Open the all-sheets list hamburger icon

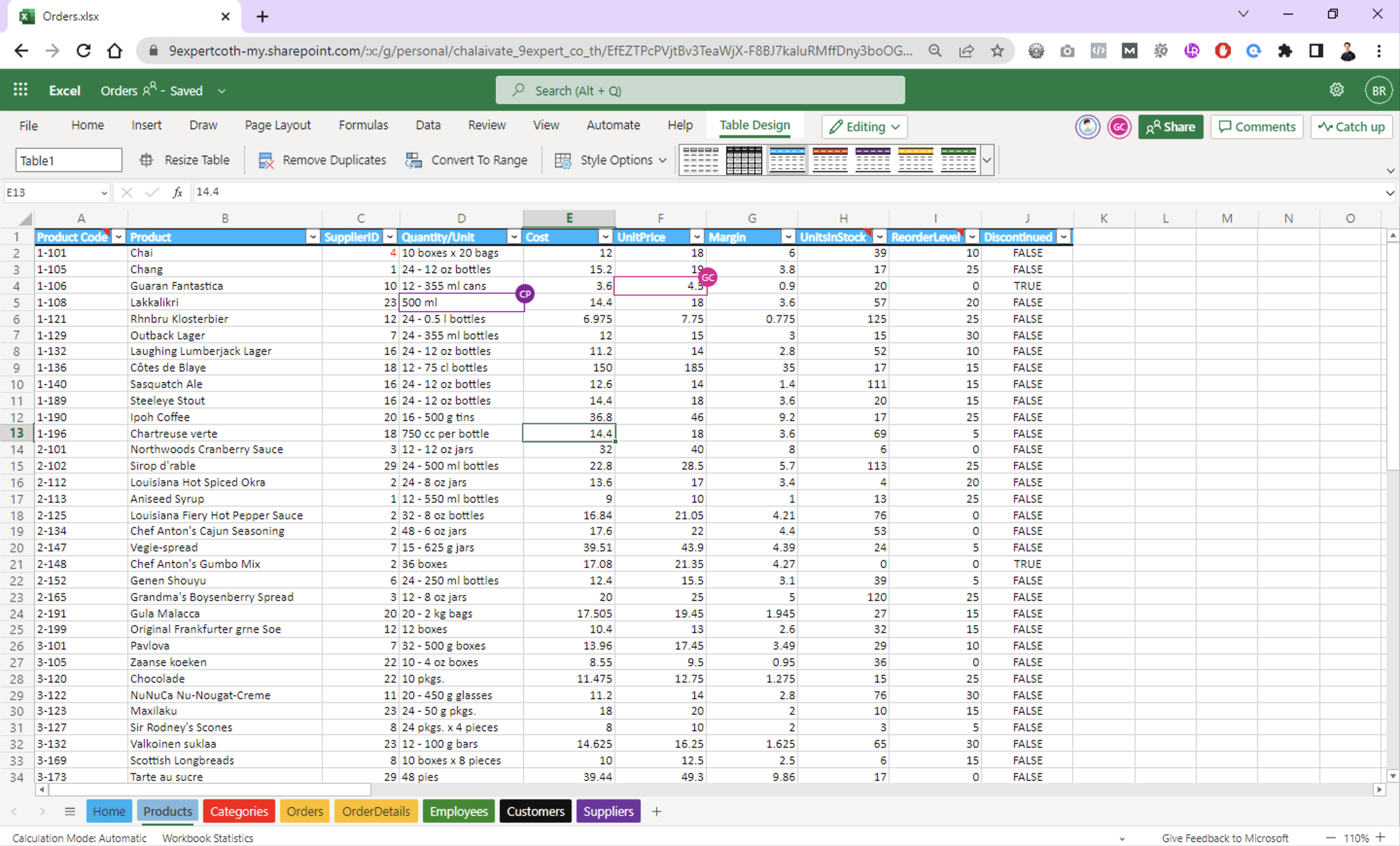click(70, 811)
